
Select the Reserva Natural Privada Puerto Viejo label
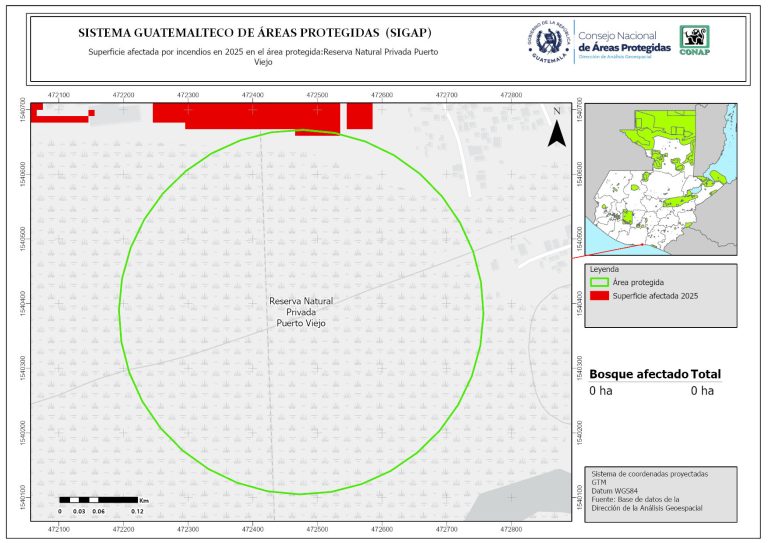point(301,312)
